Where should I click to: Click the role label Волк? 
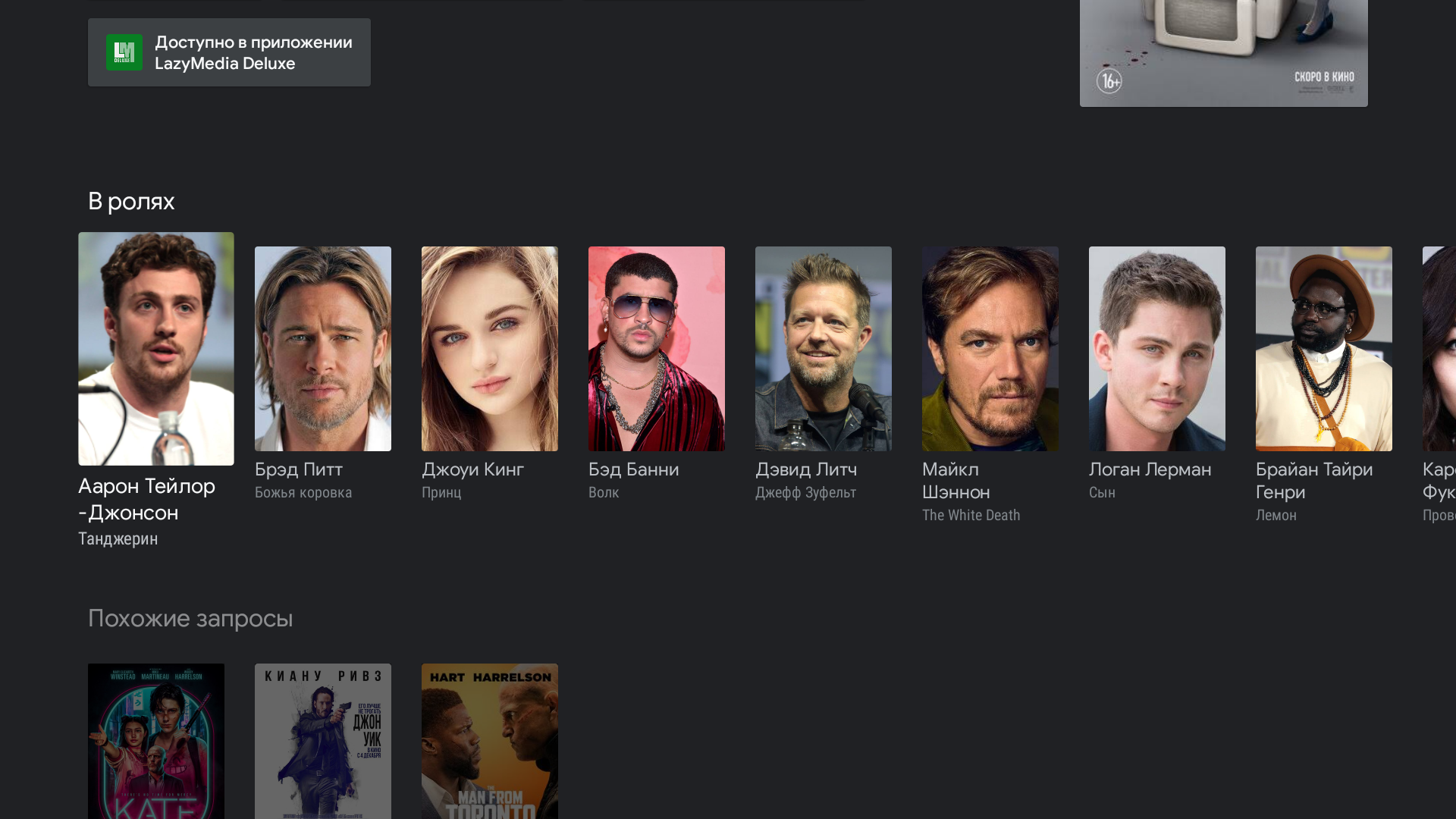604,493
